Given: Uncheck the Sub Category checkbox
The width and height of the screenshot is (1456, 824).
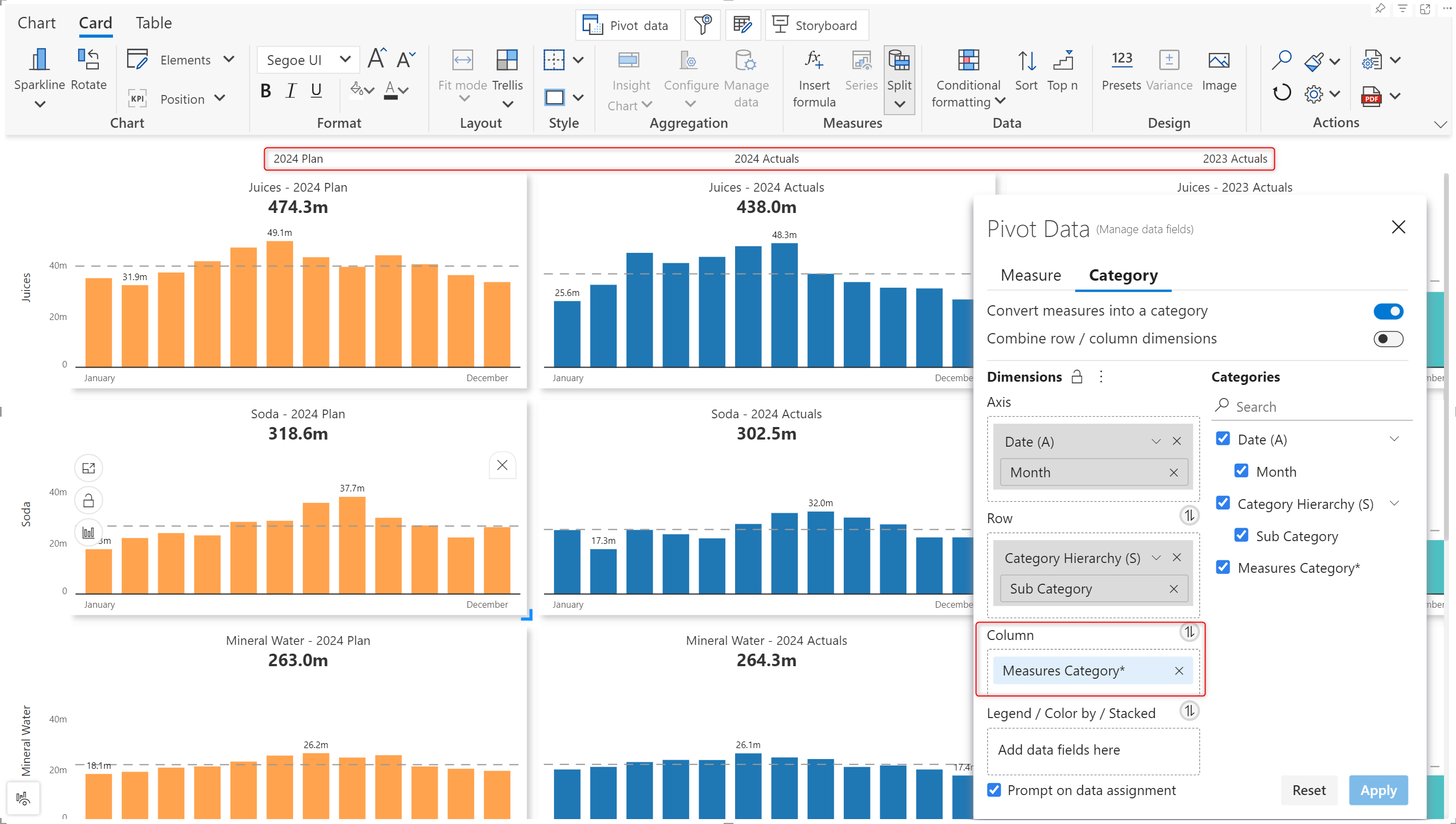Looking at the screenshot, I should pyautogui.click(x=1241, y=535).
